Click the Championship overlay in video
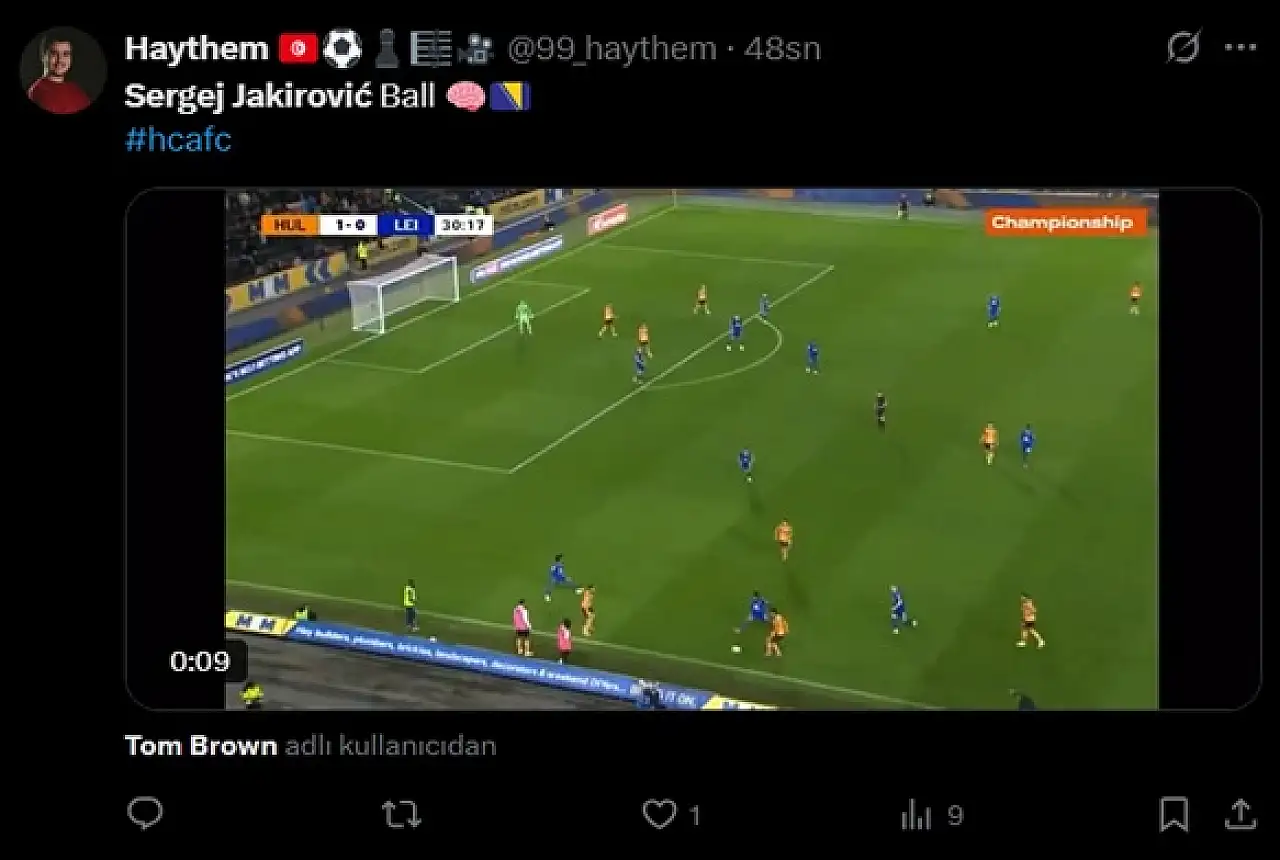The height and width of the screenshot is (860, 1280). (1065, 222)
